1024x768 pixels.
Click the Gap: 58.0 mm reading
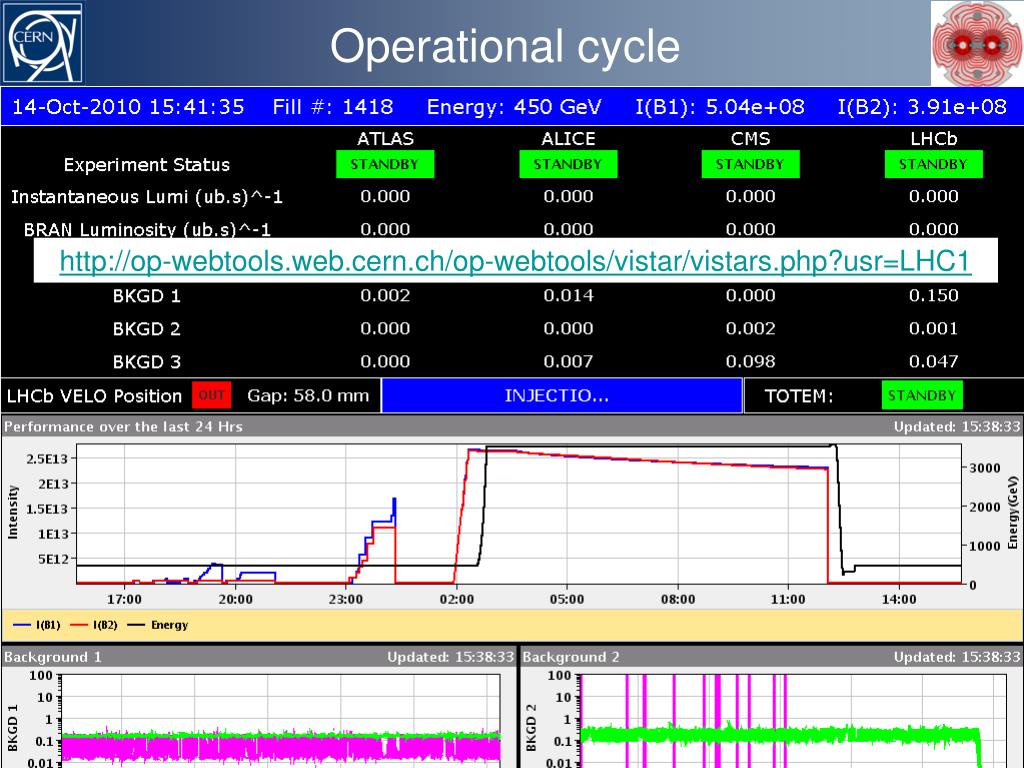308,396
